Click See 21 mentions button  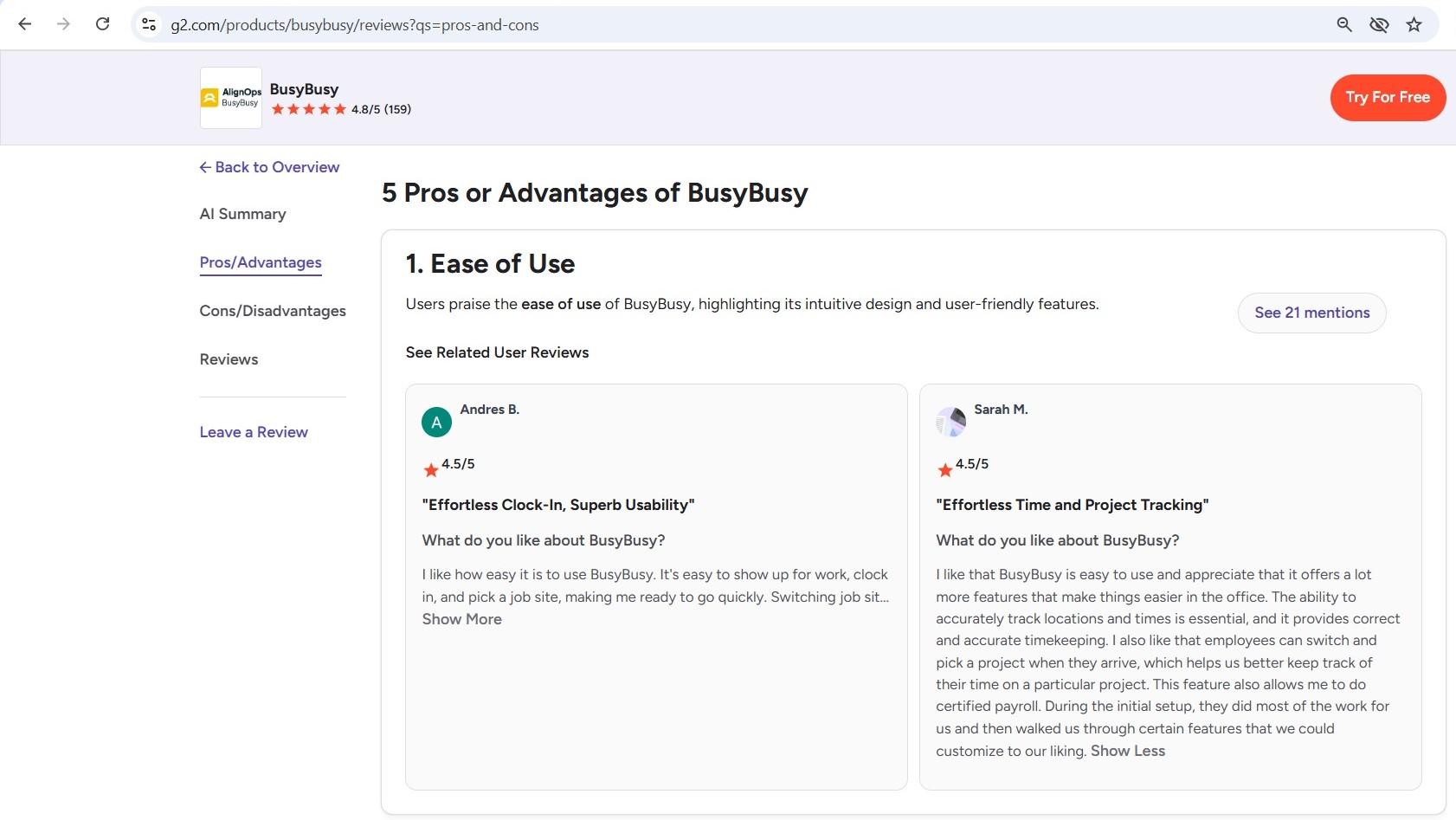pos(1312,313)
